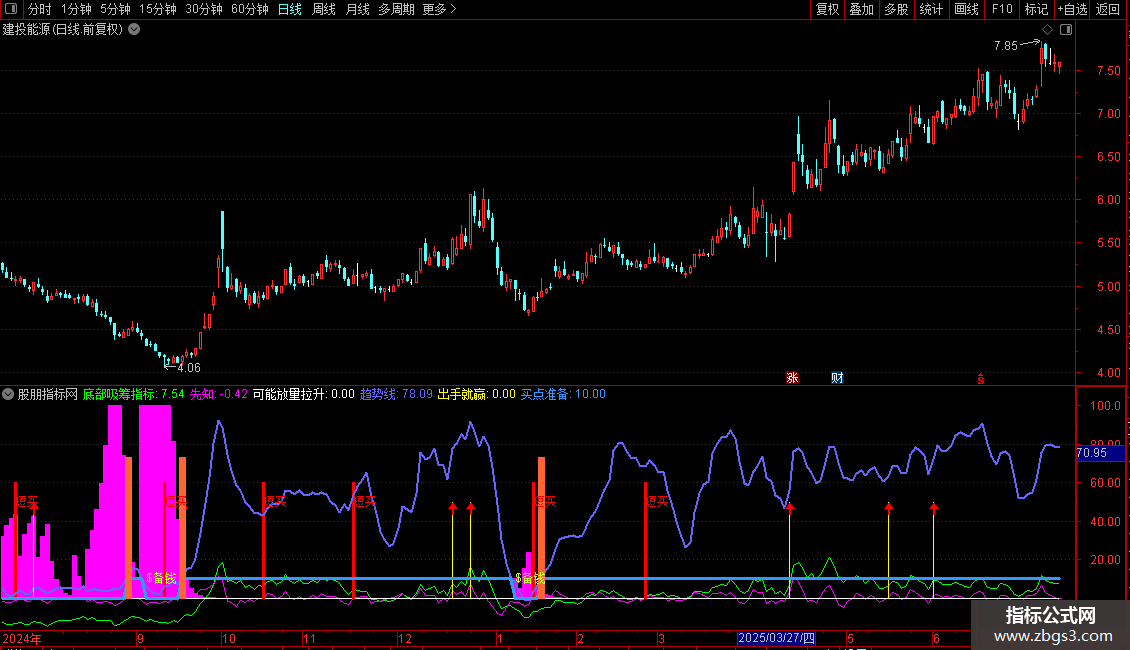Click the panel layout icon at top-left
This screenshot has width=1130, height=650.
click(x=11, y=9)
